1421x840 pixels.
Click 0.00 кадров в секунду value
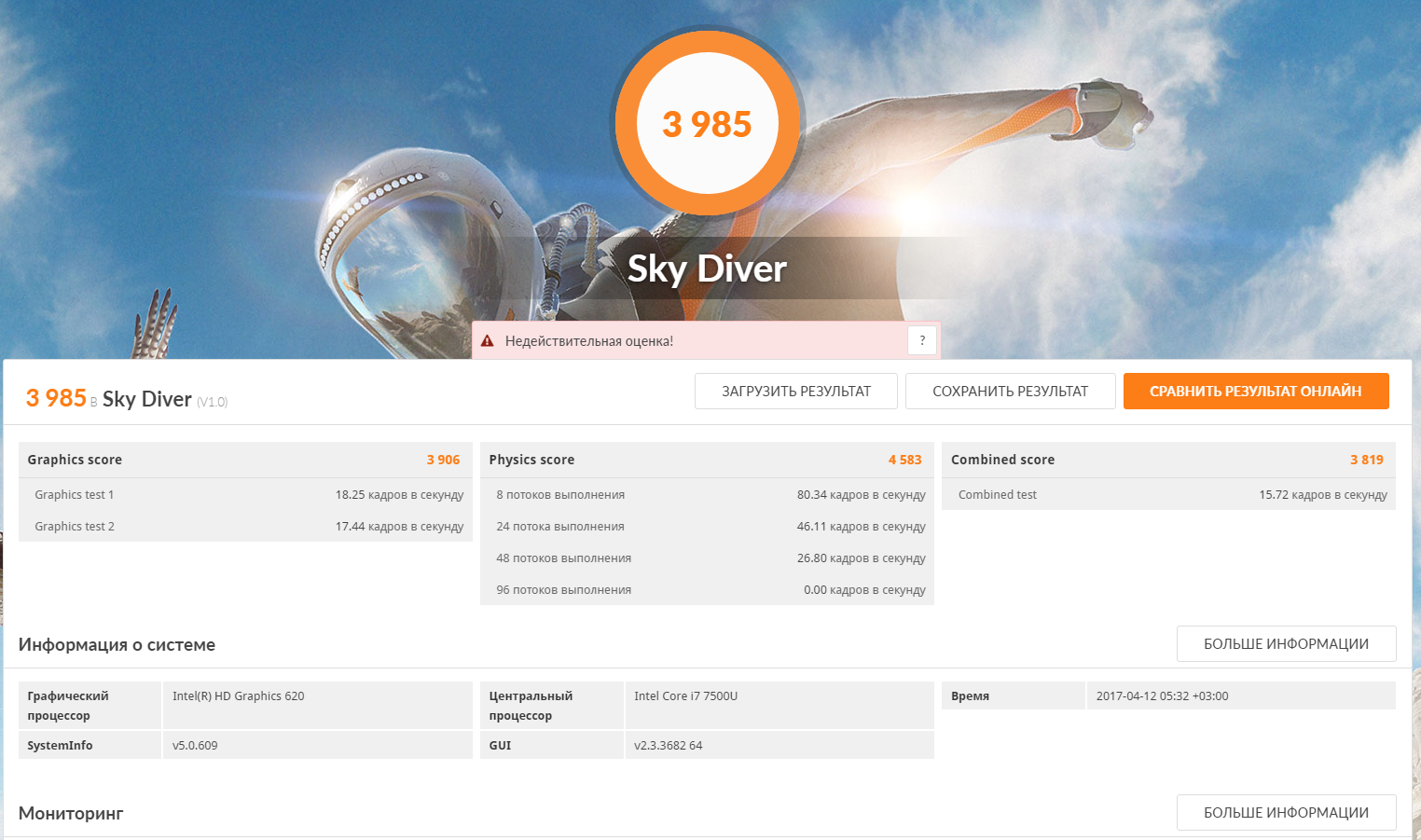click(x=864, y=590)
